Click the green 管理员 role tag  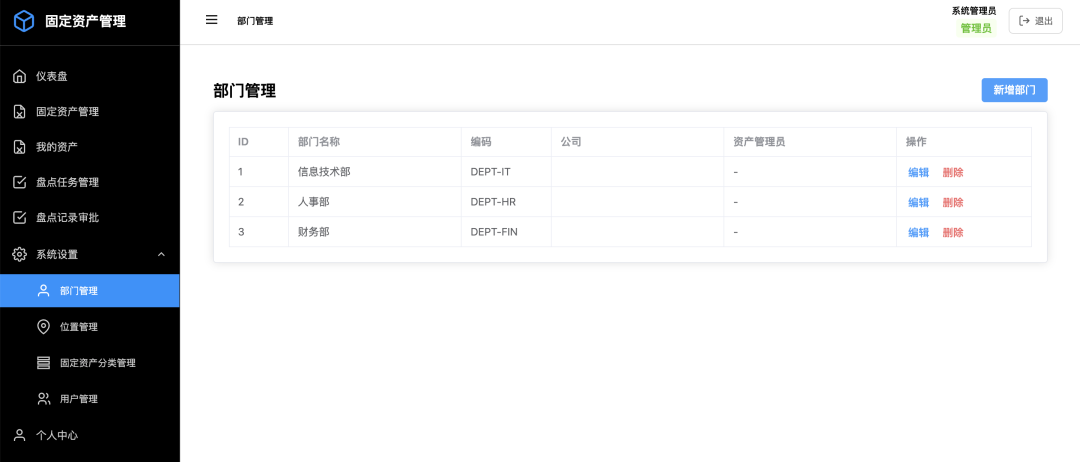click(975, 28)
